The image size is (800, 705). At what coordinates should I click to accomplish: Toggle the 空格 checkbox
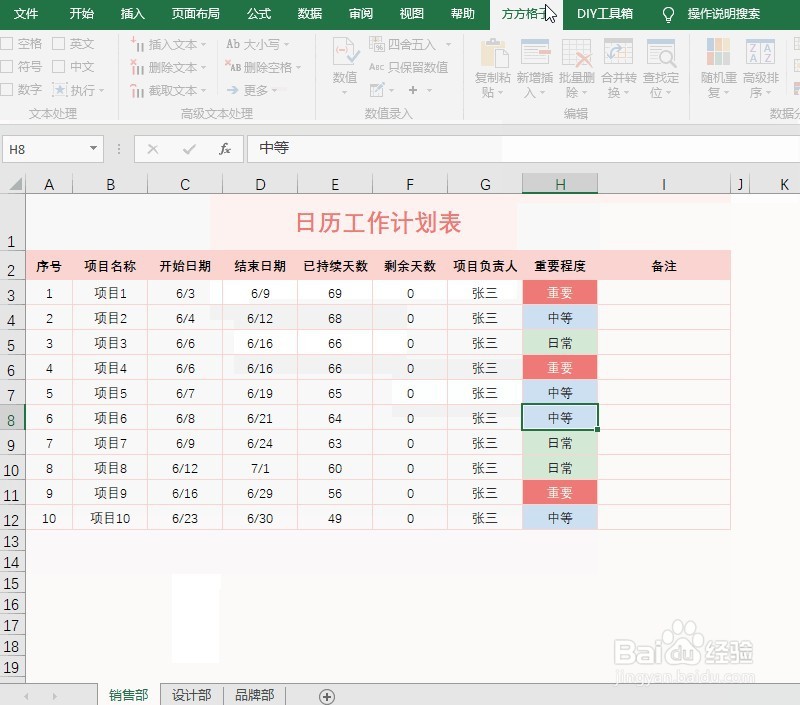click(x=7, y=43)
